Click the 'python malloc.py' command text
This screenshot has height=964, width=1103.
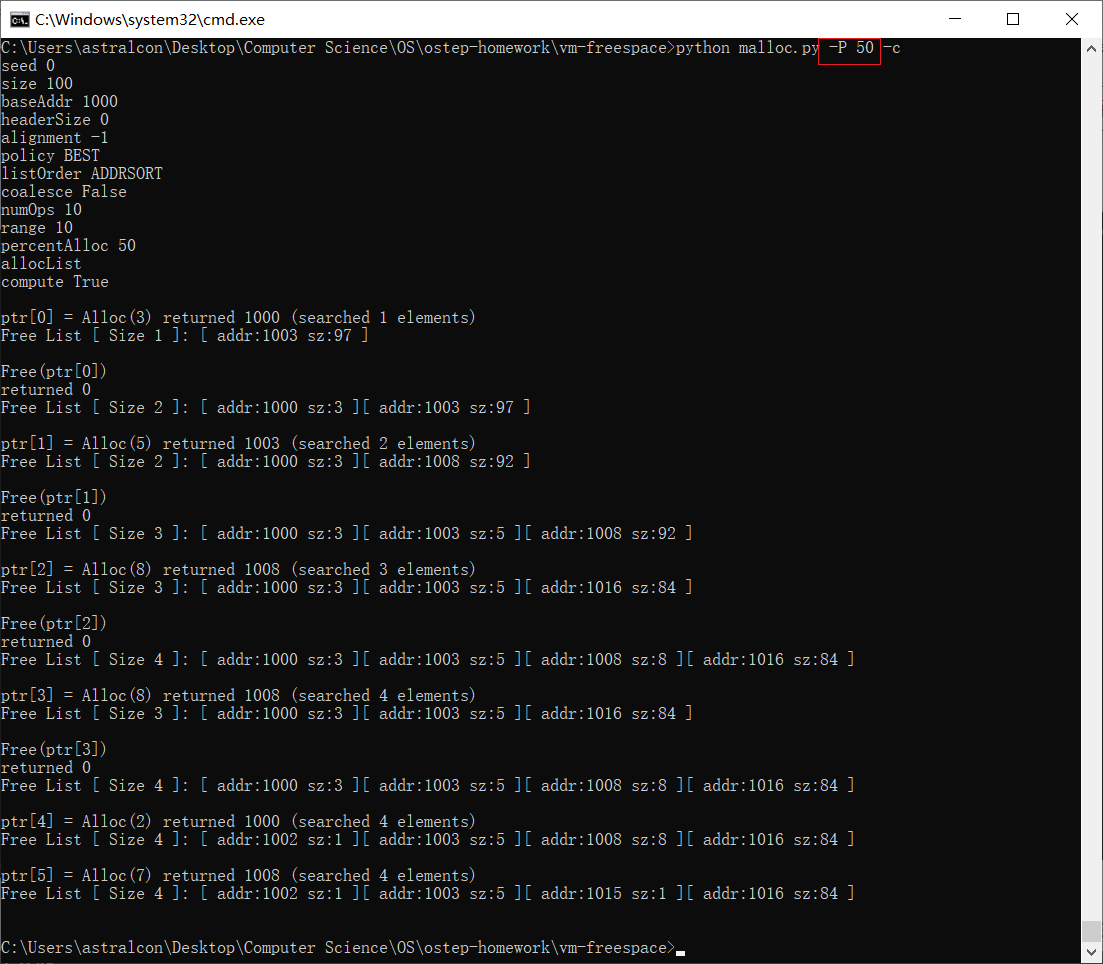click(747, 48)
